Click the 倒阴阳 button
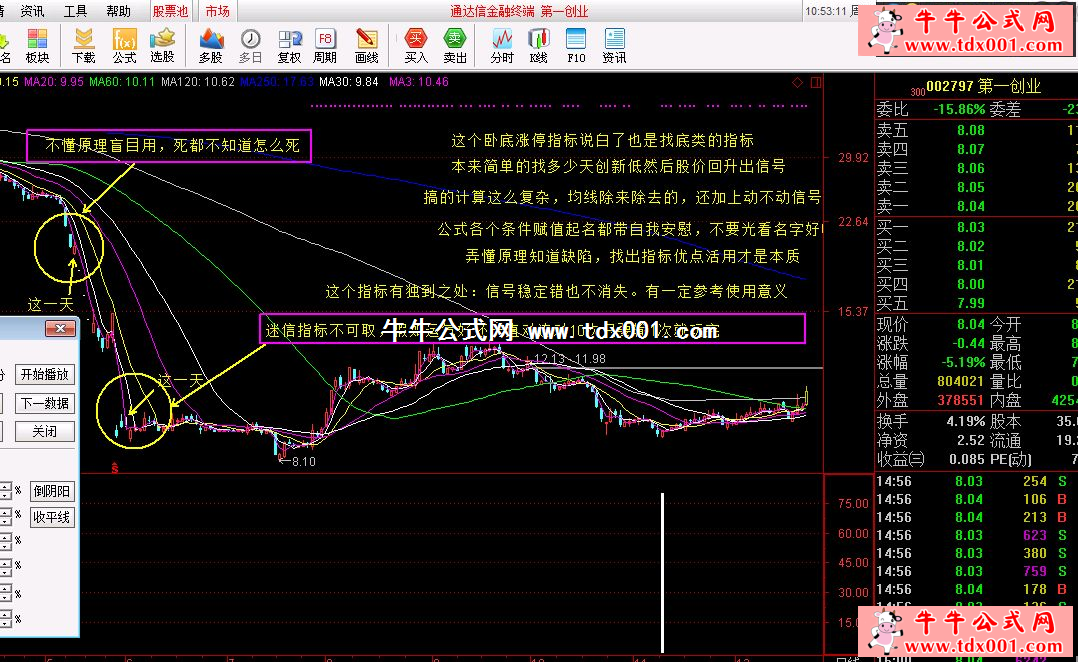 point(52,491)
